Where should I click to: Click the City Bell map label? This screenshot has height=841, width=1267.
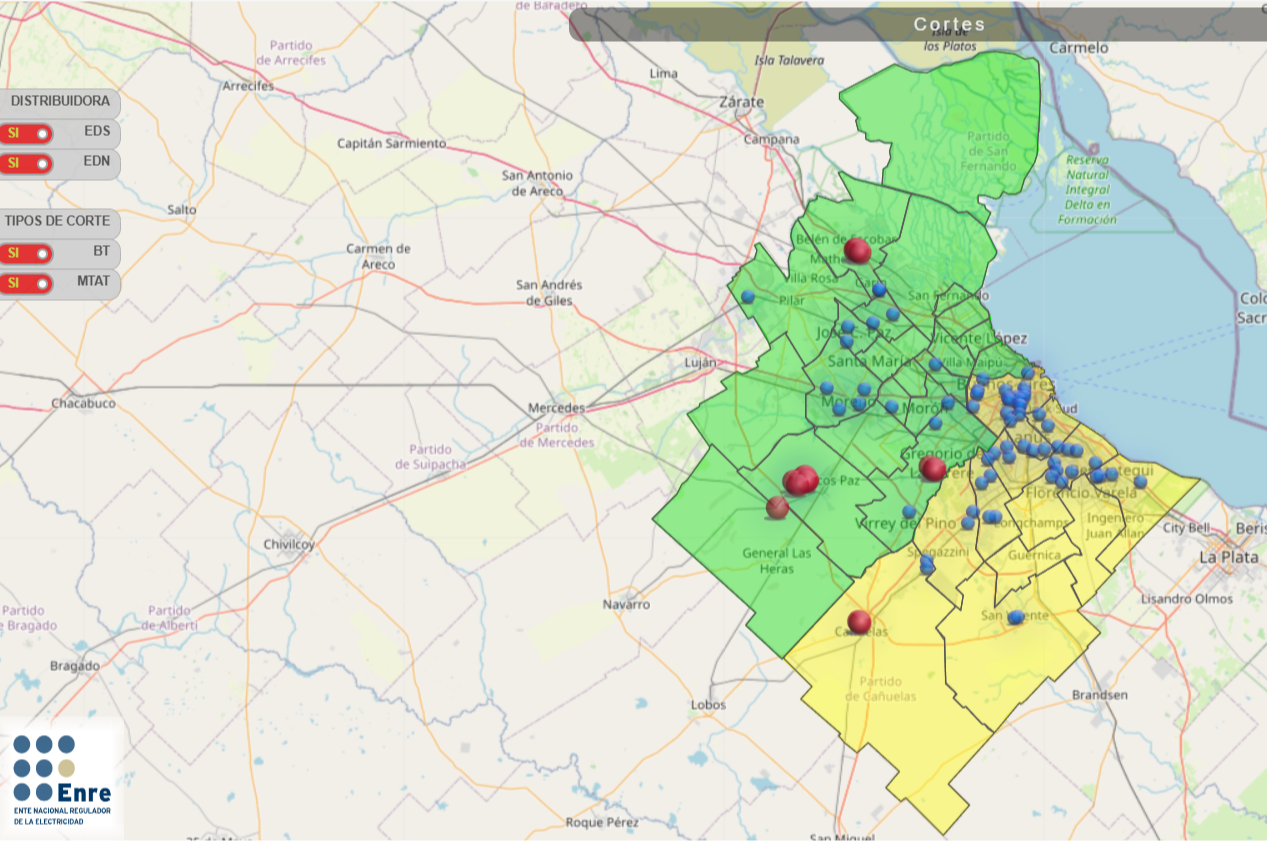pyautogui.click(x=1186, y=527)
